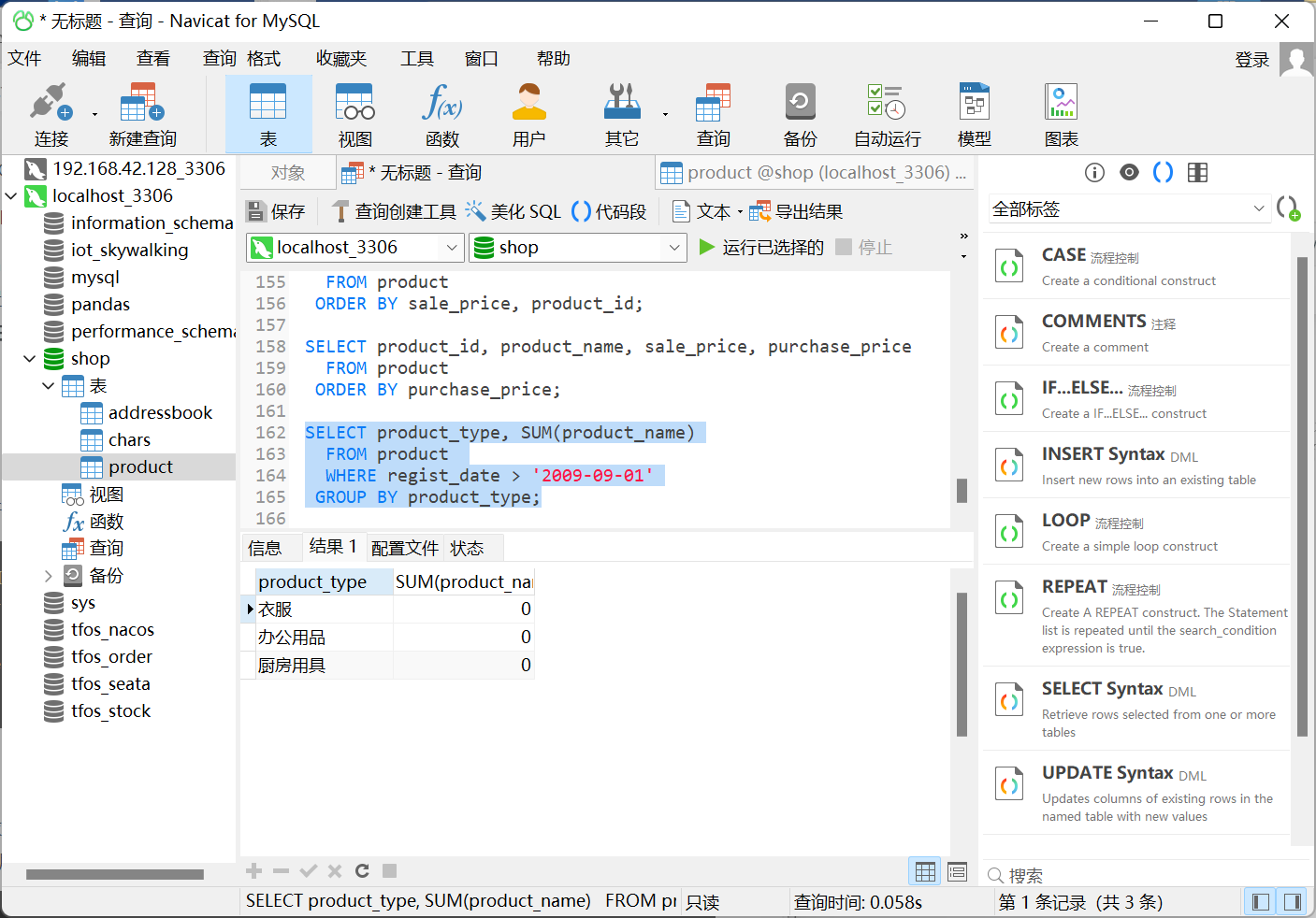The height and width of the screenshot is (918, 1316).
Task: Click the left tree horizontal scrollbar
Action: pos(115,875)
